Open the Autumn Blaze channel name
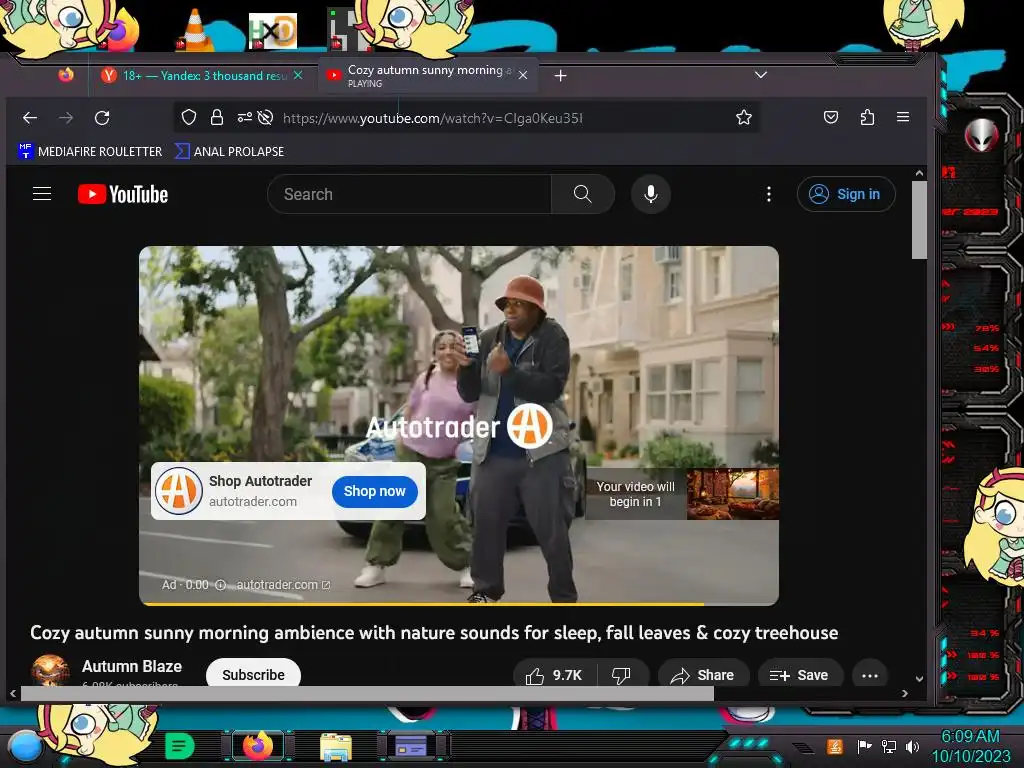1024x768 pixels. coord(132,666)
